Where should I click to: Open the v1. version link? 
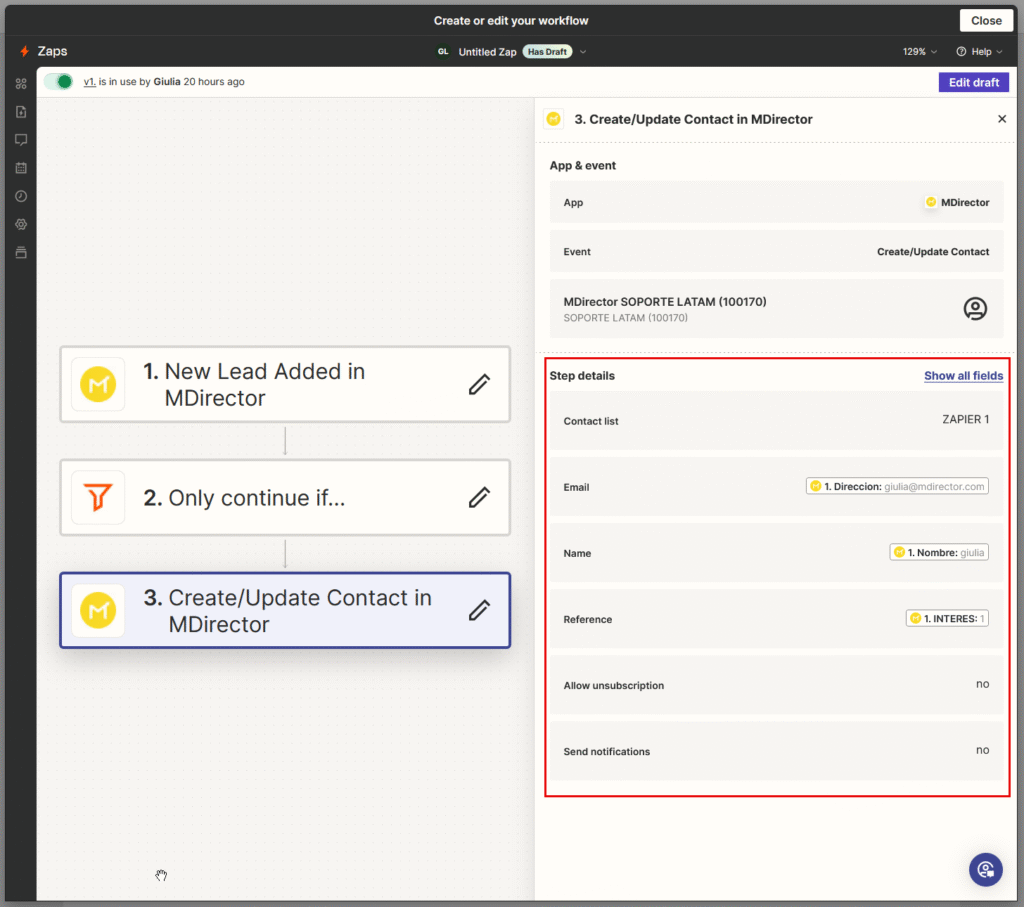click(x=89, y=82)
